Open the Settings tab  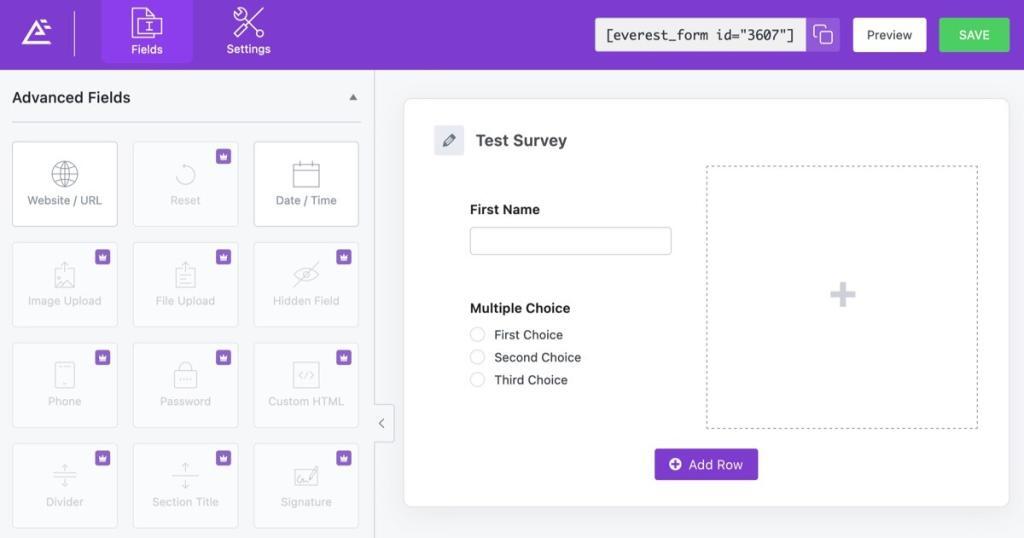tap(248, 33)
